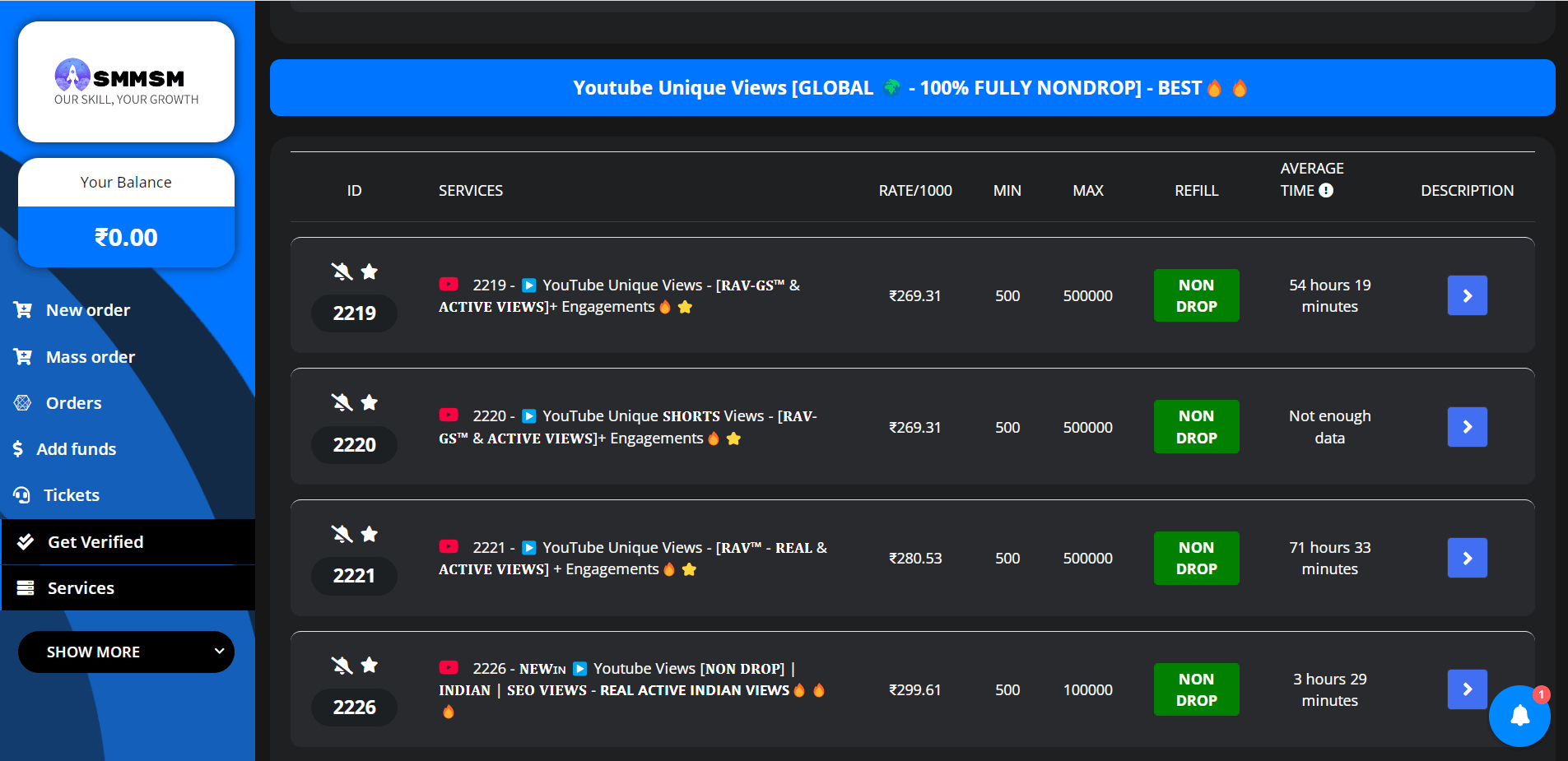1568x761 pixels.
Task: Open Get Verified in the sidebar
Action: [x=95, y=542]
